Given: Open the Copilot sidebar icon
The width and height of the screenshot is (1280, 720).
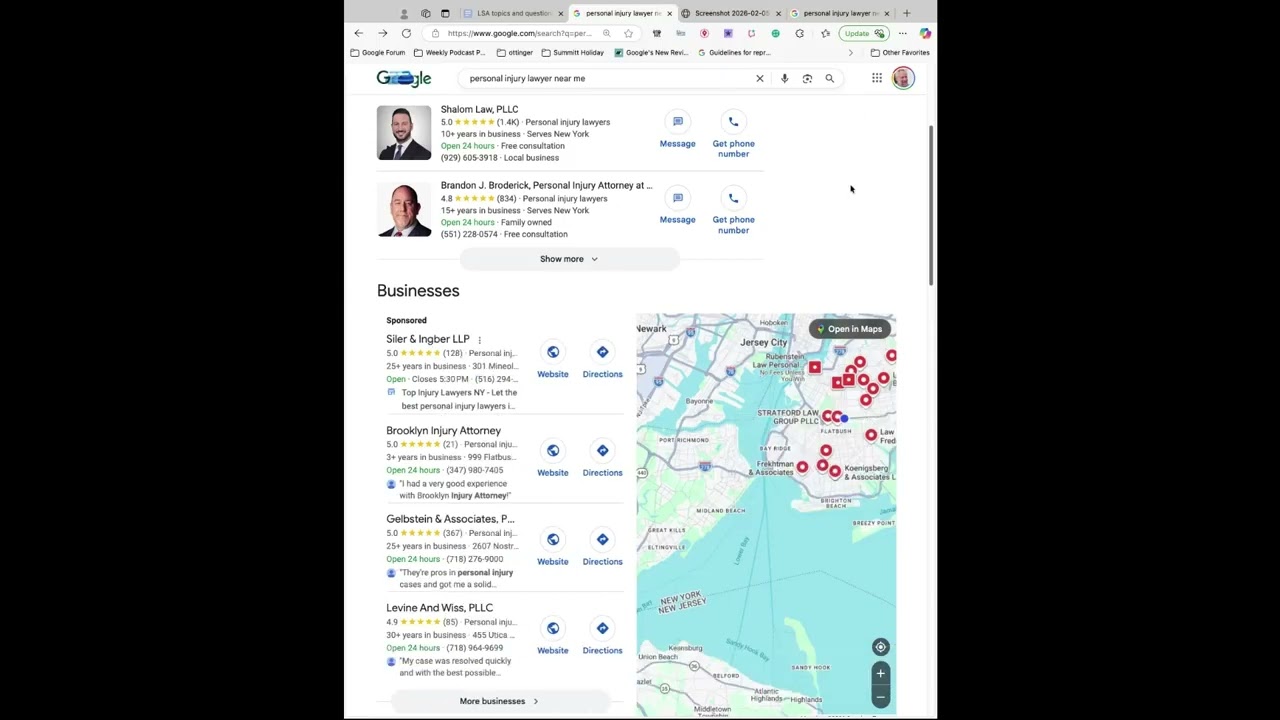Looking at the screenshot, I should point(925,33).
